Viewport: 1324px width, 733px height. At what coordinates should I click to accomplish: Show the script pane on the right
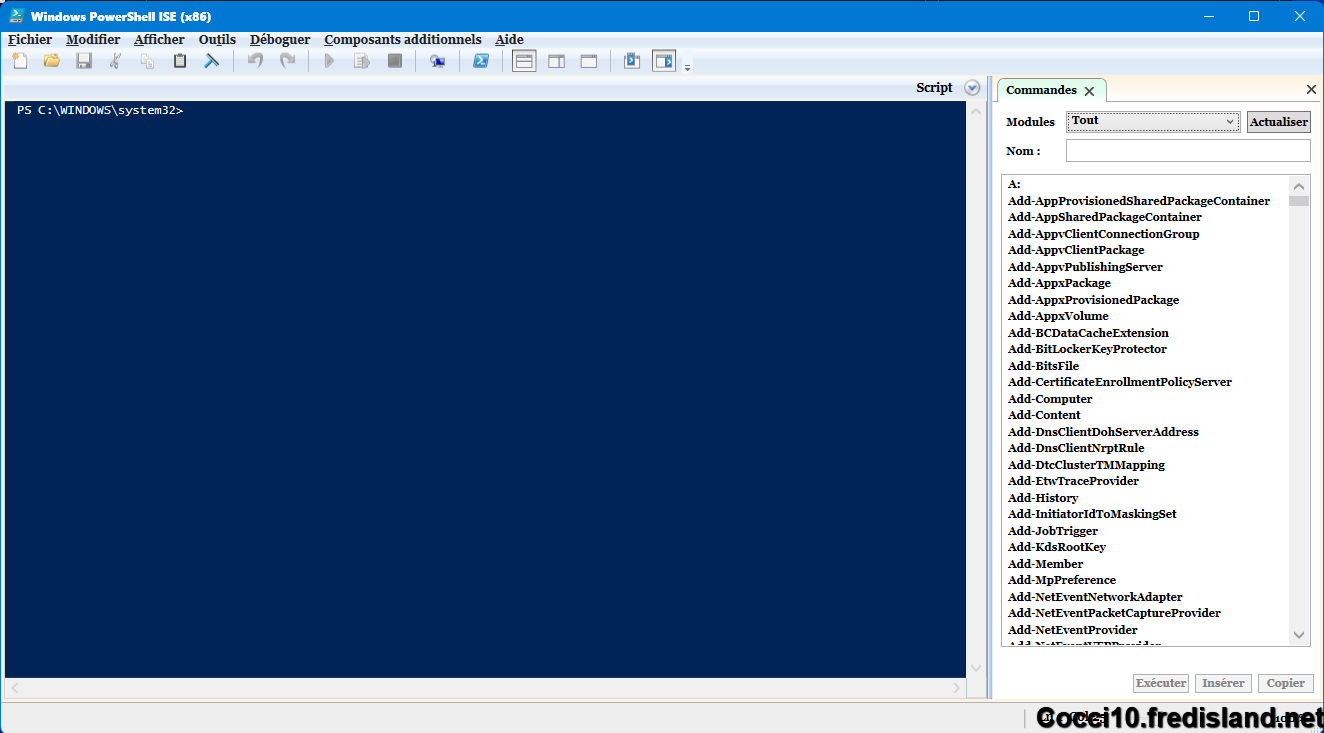click(x=557, y=61)
